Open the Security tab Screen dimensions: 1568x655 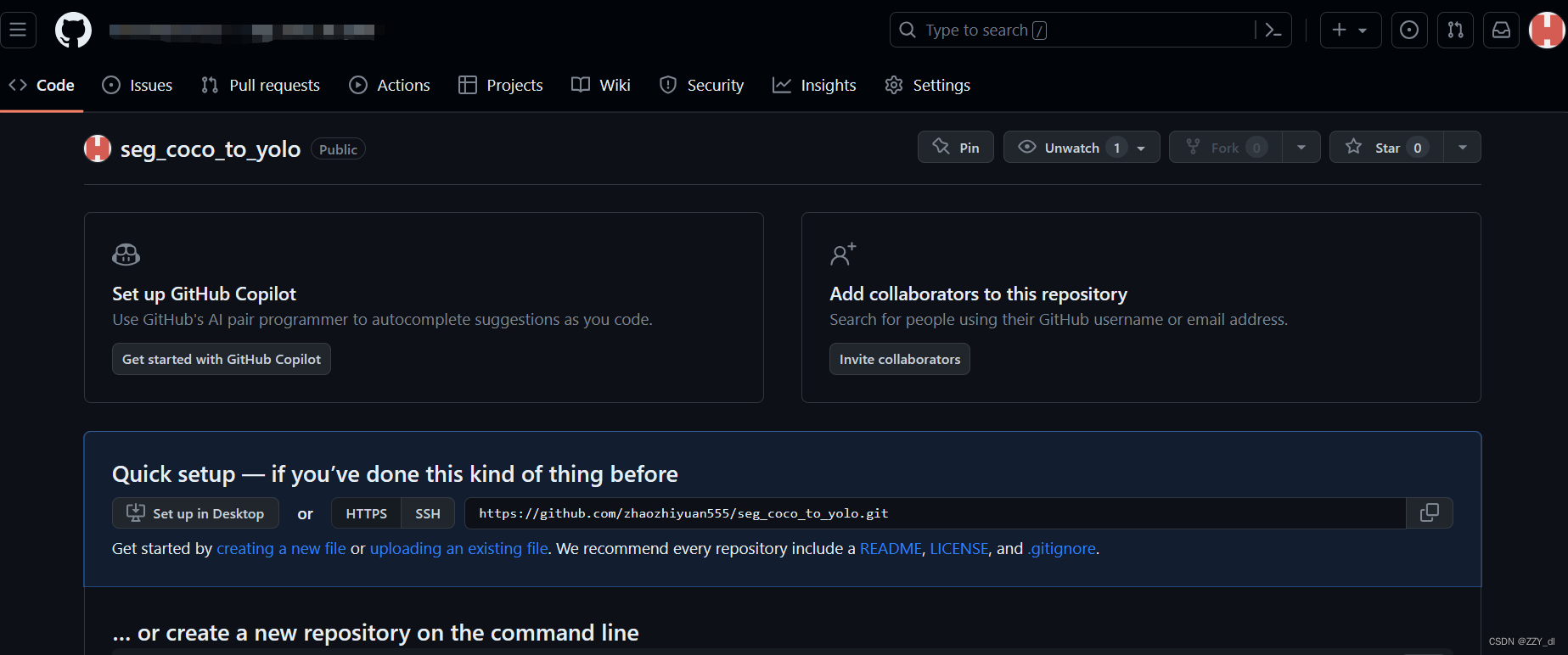click(x=702, y=85)
